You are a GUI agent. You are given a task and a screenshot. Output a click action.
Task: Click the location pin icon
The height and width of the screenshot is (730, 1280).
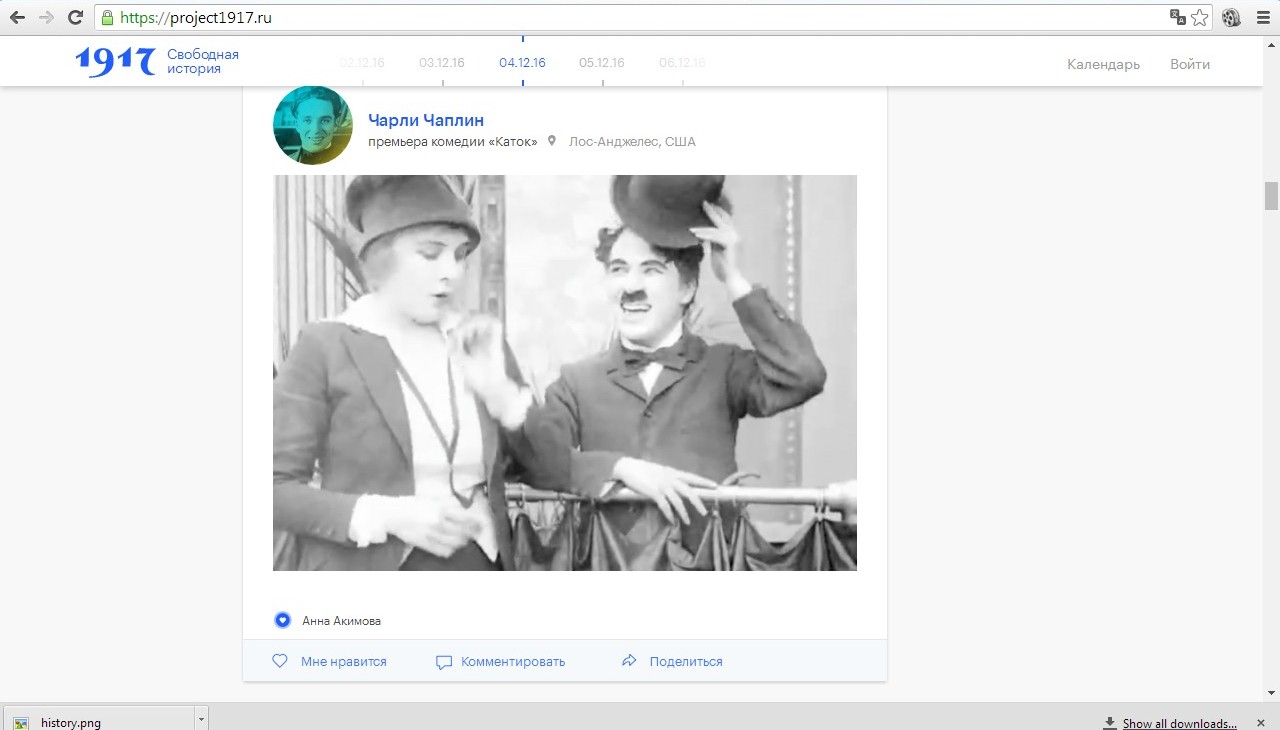(551, 141)
